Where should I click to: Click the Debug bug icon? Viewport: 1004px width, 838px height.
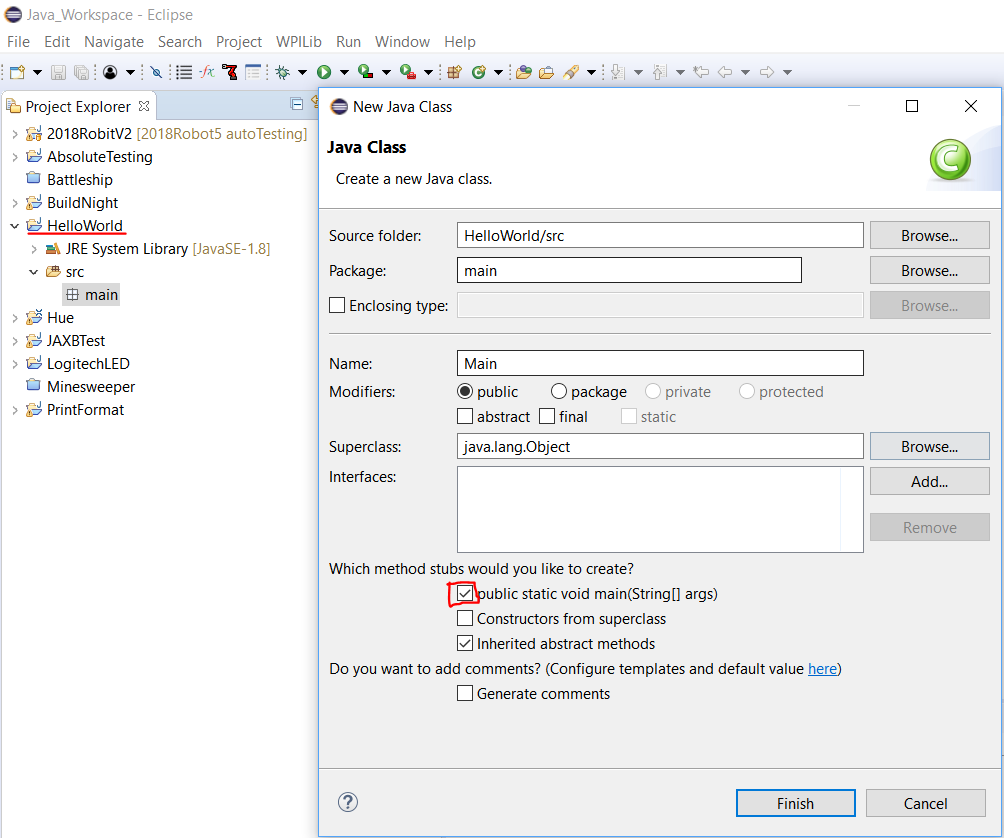tap(282, 72)
